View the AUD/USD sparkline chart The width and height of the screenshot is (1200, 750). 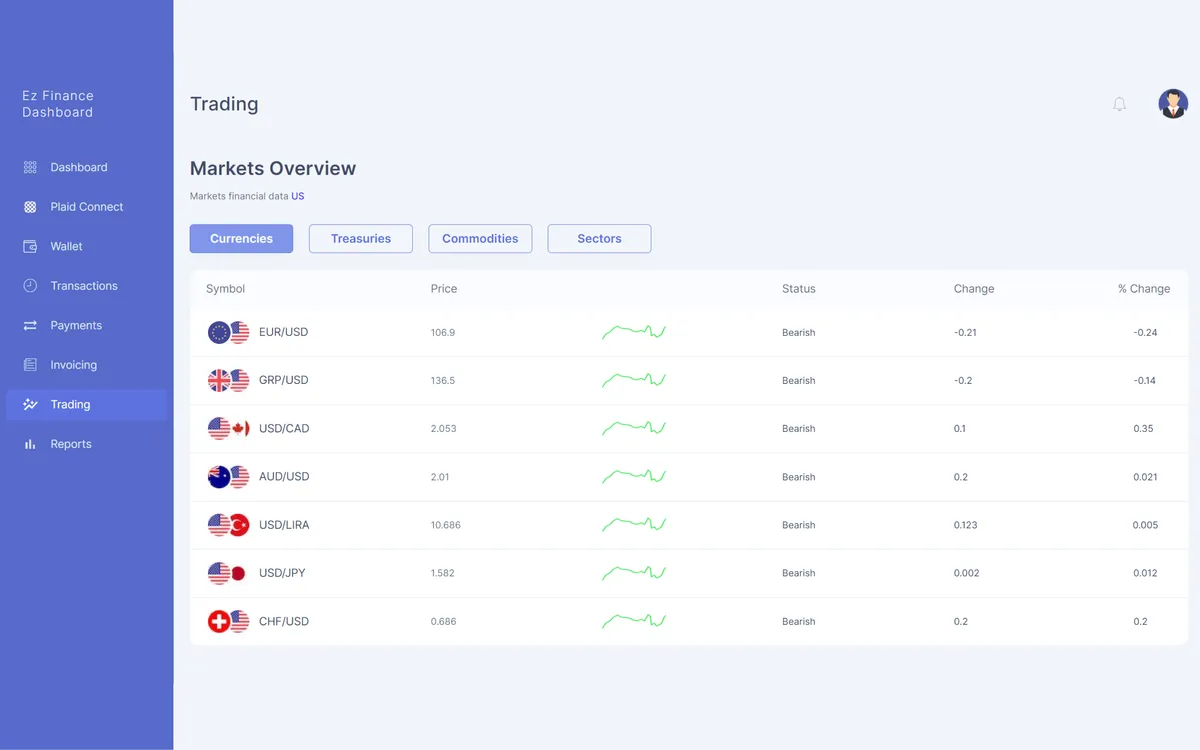(634, 476)
